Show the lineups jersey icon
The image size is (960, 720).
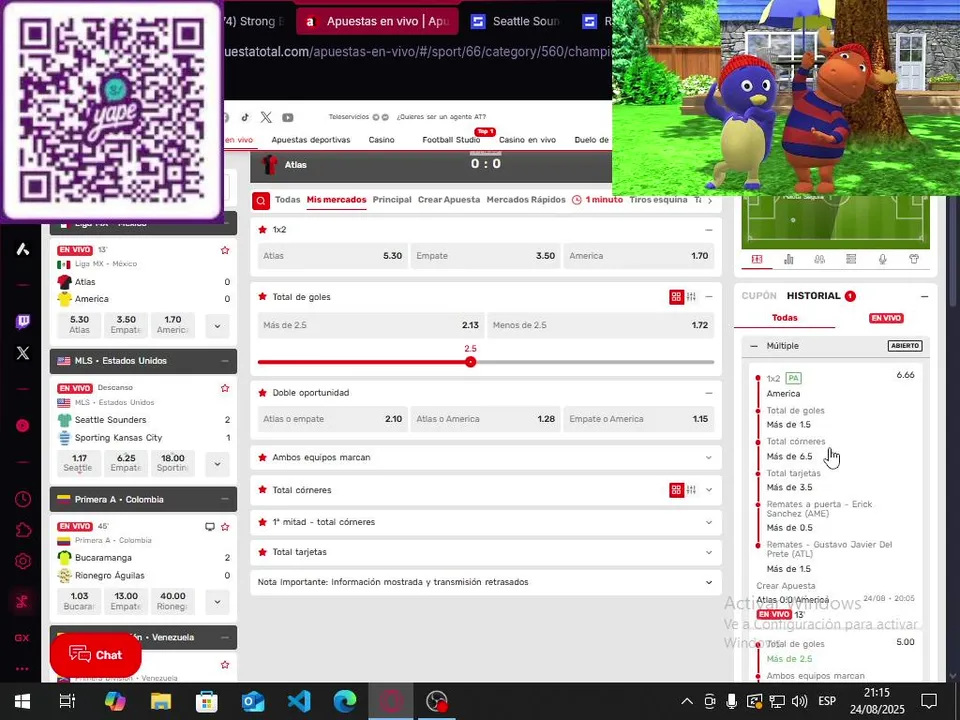(914, 259)
